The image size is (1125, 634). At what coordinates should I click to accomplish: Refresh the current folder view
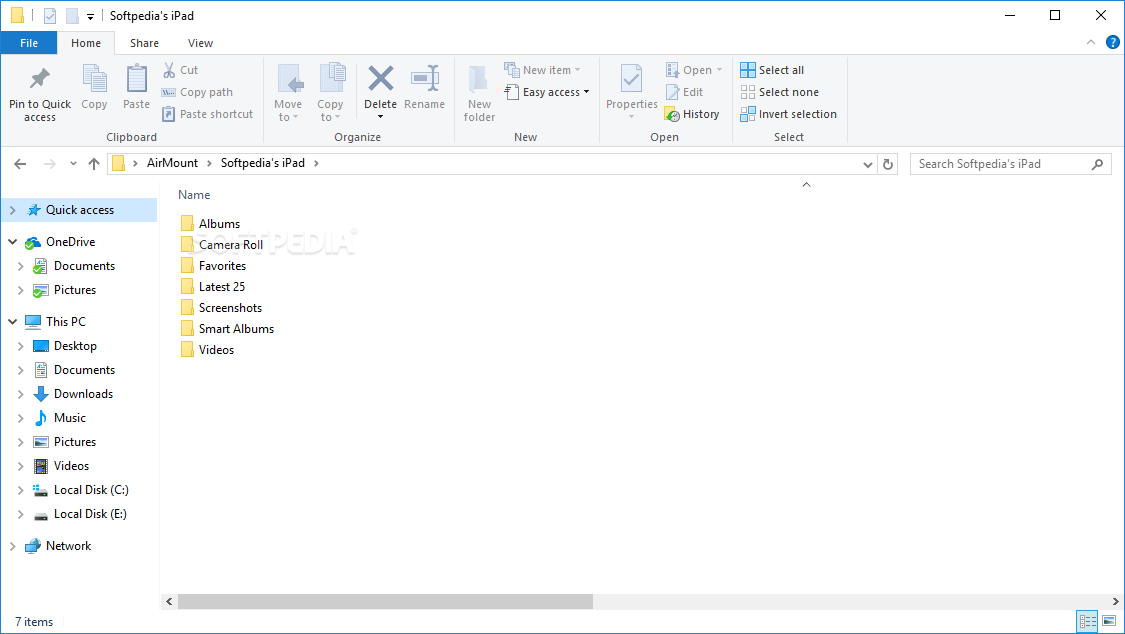tap(888, 164)
